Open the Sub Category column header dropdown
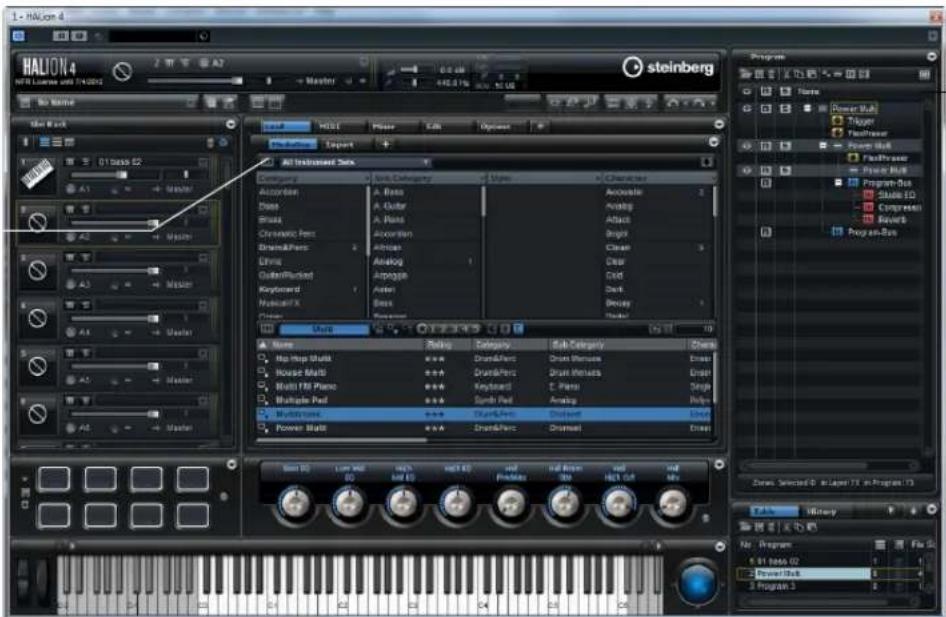 point(482,179)
